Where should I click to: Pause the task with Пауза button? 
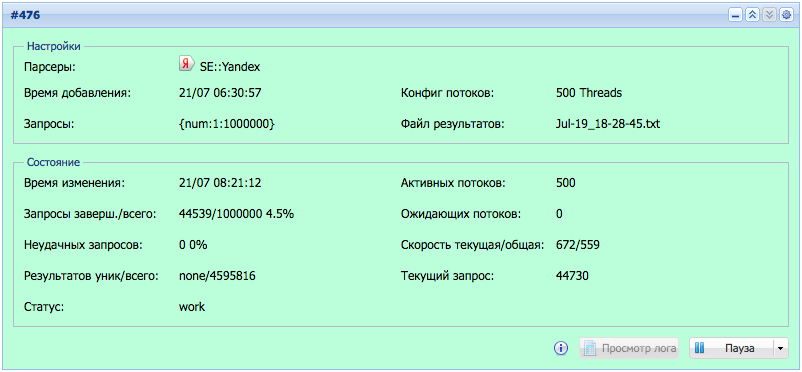[732, 348]
